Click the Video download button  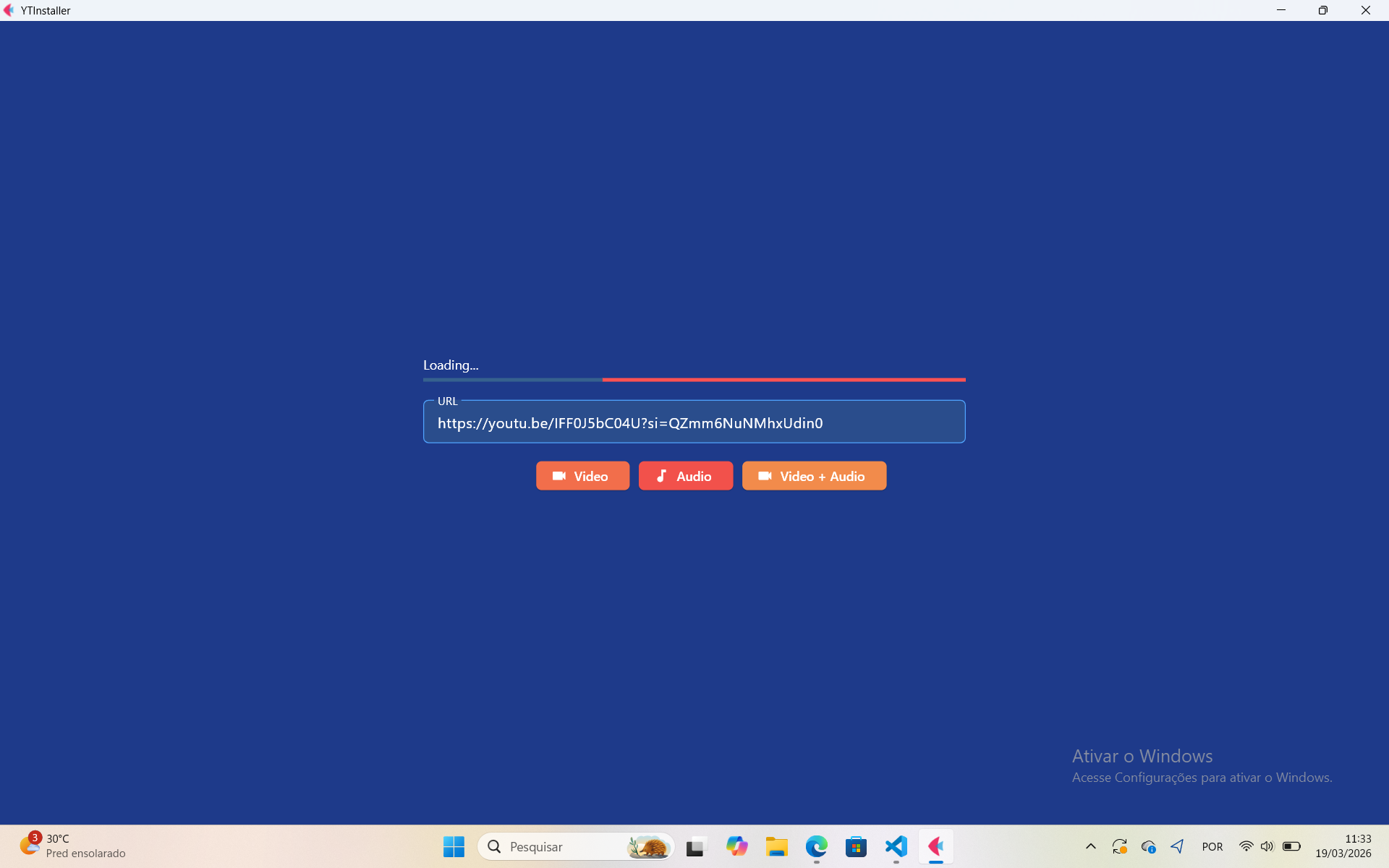coord(582,476)
